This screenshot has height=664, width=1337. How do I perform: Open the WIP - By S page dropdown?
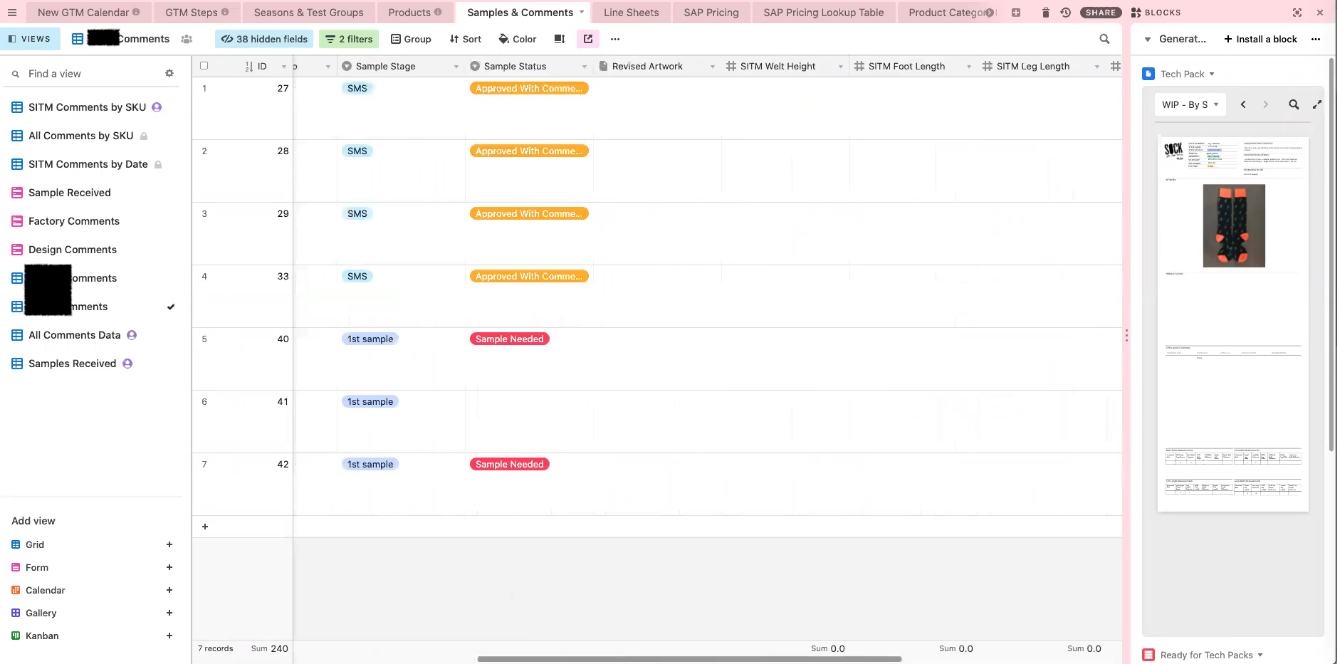pos(1190,104)
